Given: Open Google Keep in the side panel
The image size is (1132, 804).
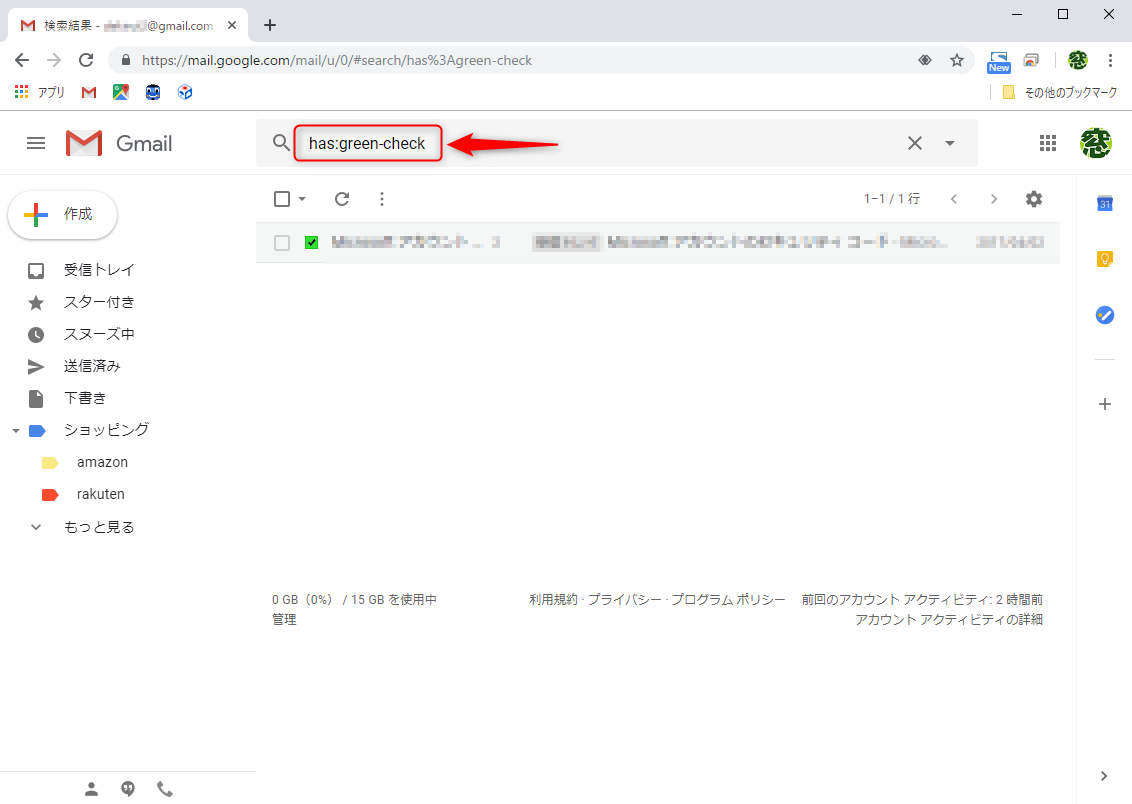Looking at the screenshot, I should point(1104,259).
